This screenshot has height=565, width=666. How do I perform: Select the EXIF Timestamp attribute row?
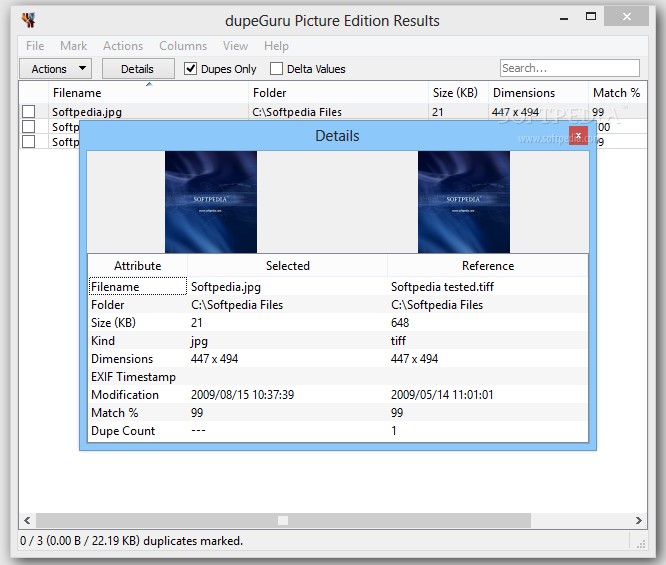click(338, 376)
